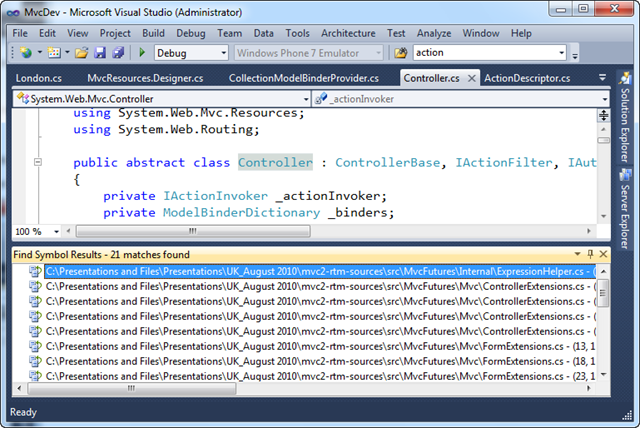Open the Analyze menu

(x=434, y=33)
